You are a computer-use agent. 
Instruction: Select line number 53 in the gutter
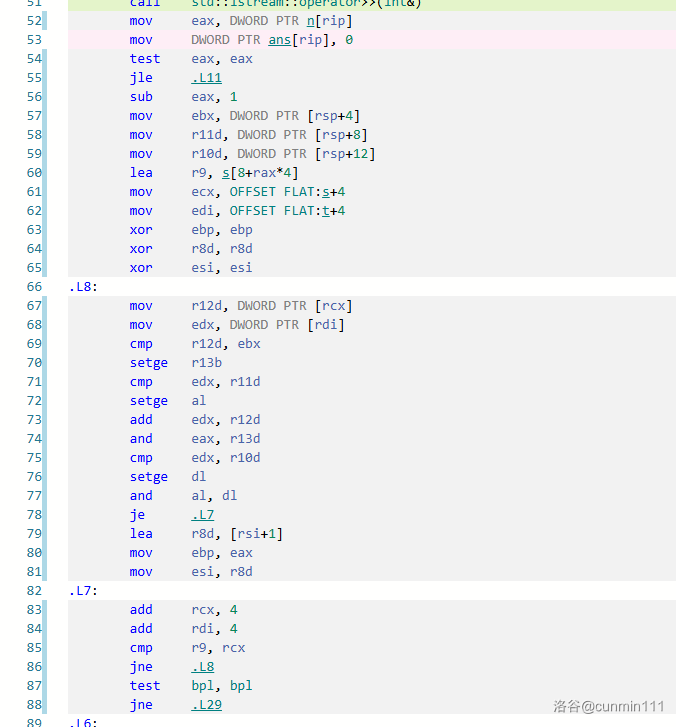(x=34, y=40)
